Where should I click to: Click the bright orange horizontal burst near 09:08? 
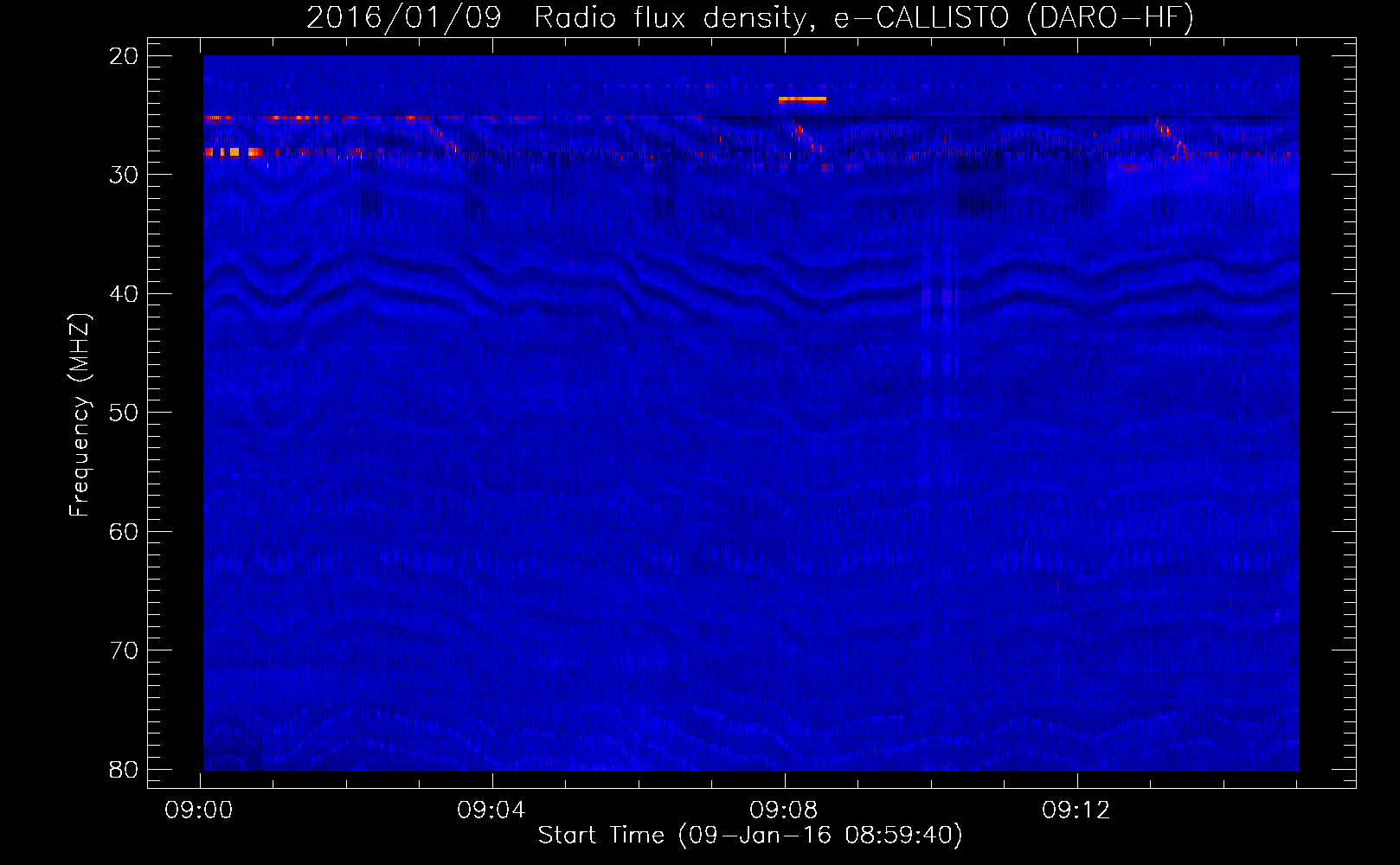(802, 99)
